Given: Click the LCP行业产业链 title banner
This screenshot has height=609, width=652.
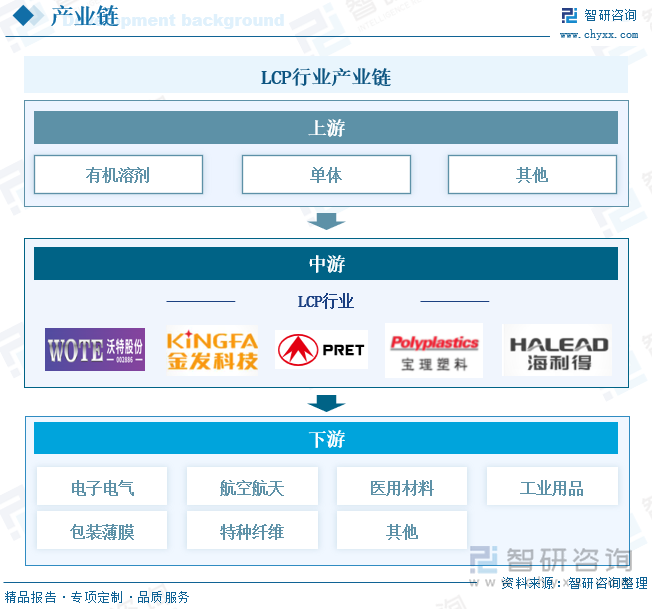Looking at the screenshot, I should point(326,75).
